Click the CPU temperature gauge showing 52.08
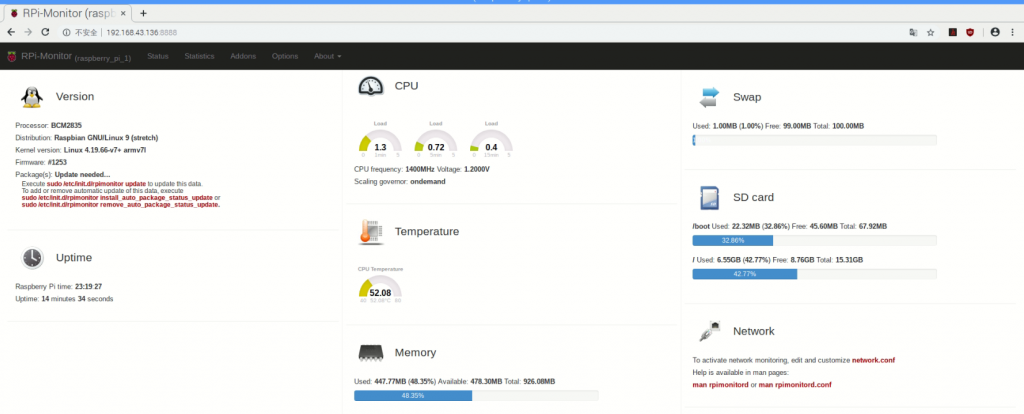This screenshot has width=1024, height=414. pyautogui.click(x=380, y=285)
